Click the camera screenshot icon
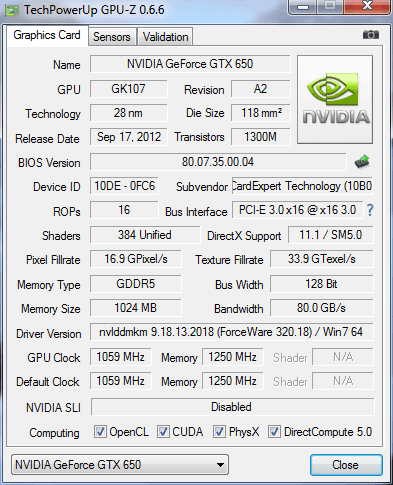 [371, 34]
